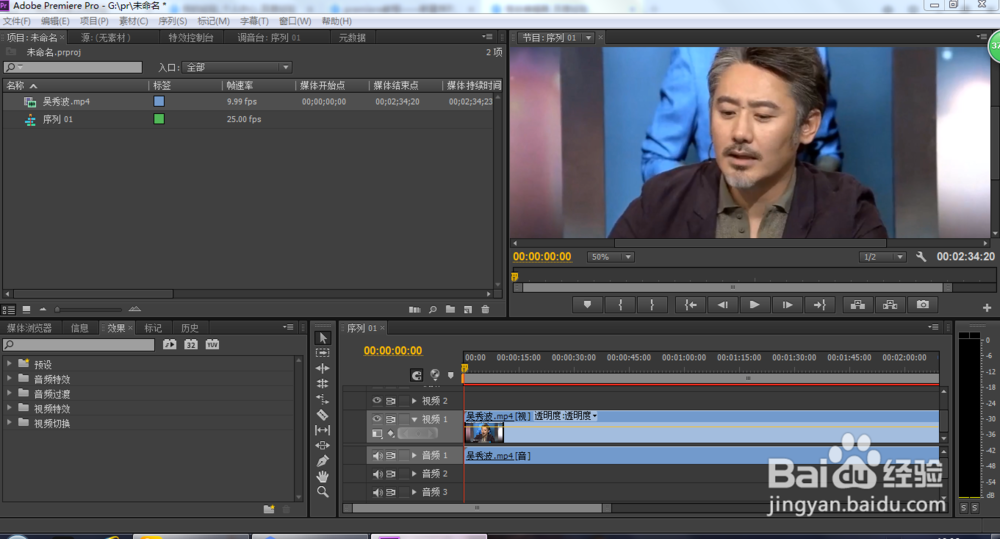Select the Pen tool
Viewport: 1000px width, 539px height.
[x=323, y=461]
